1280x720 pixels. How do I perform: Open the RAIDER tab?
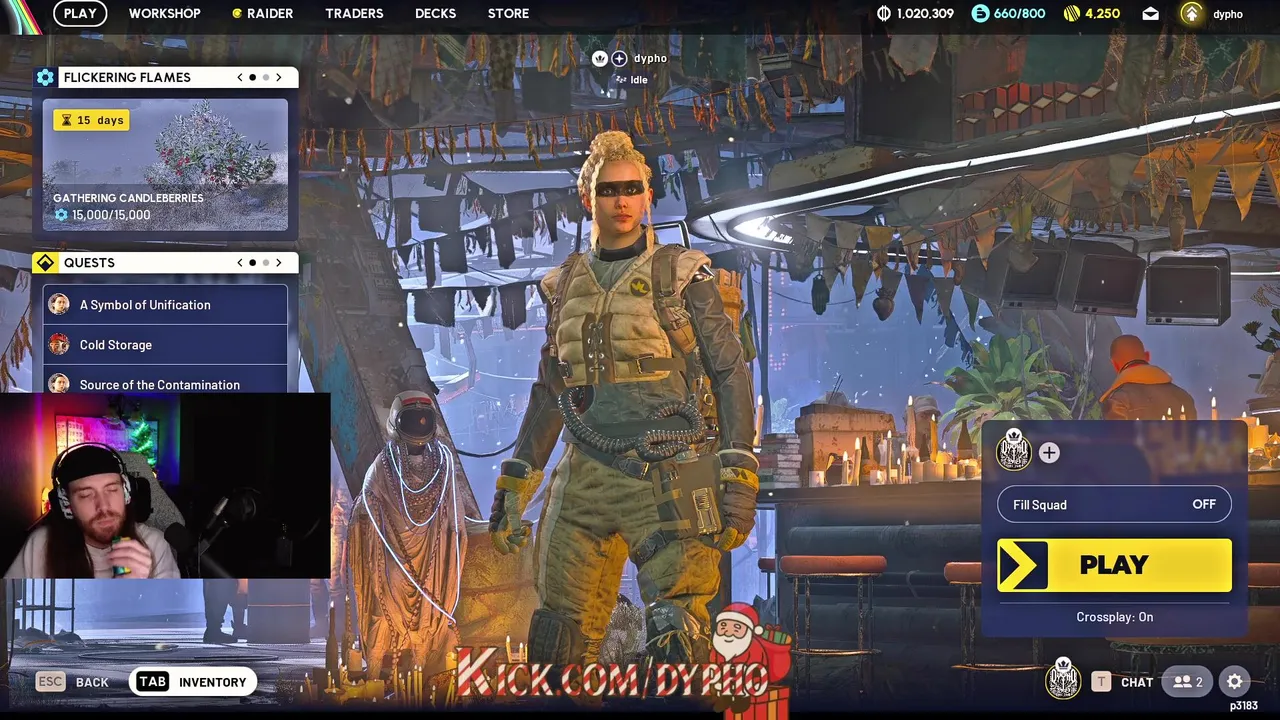[270, 13]
